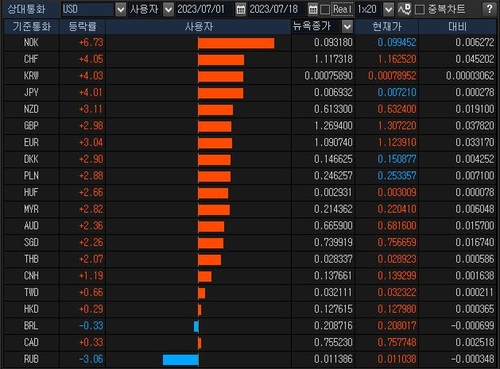
Task: Enable the Real checkbox
Action: tap(325, 10)
